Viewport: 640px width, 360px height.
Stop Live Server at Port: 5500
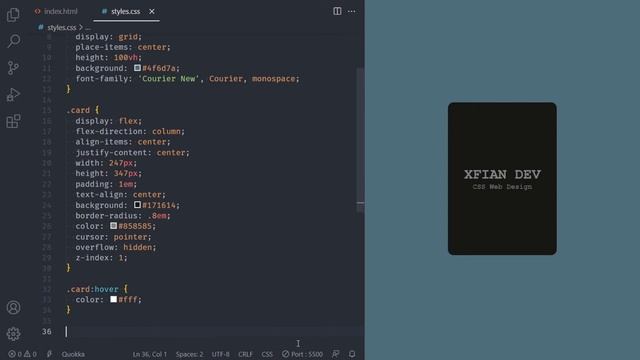(302, 354)
